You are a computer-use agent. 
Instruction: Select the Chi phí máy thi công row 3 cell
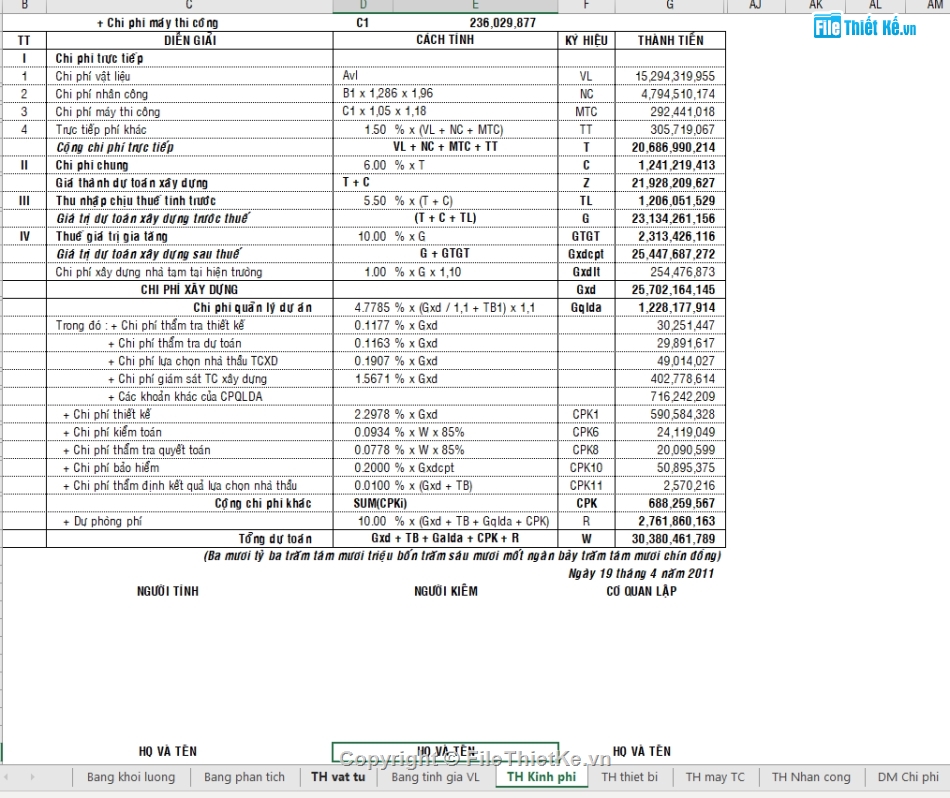pyautogui.click(x=190, y=112)
